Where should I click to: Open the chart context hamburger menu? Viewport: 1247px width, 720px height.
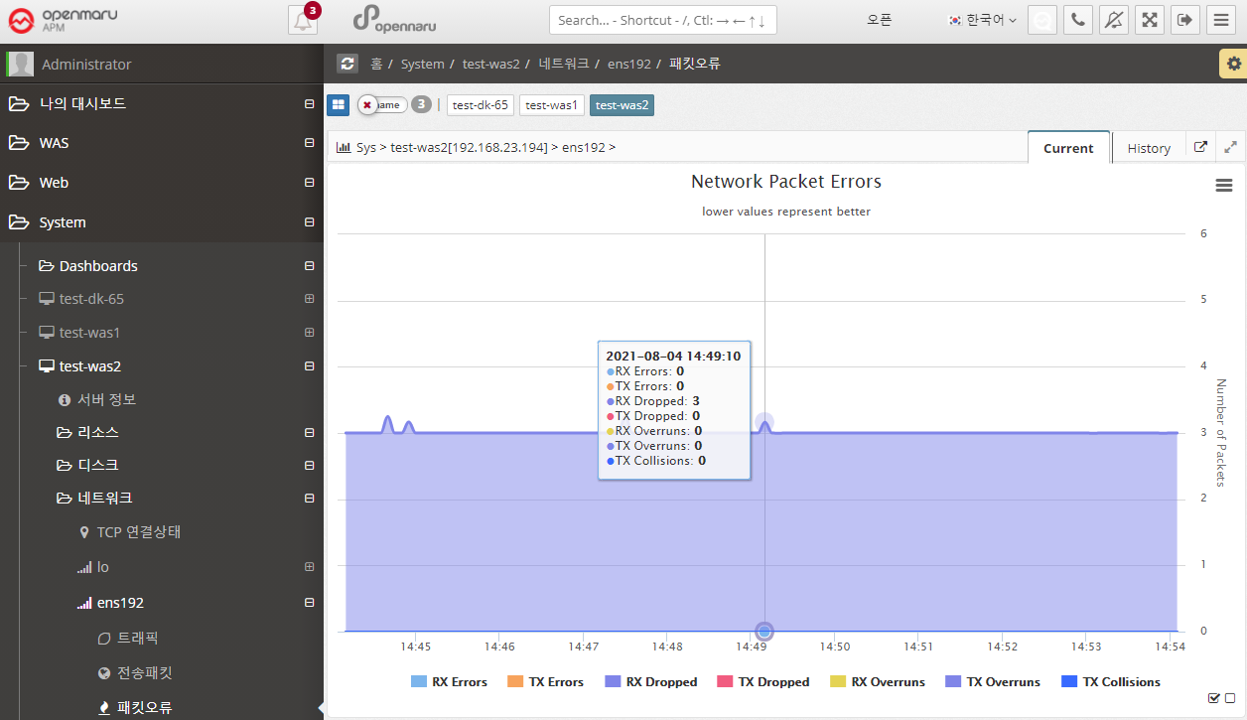[1223, 185]
